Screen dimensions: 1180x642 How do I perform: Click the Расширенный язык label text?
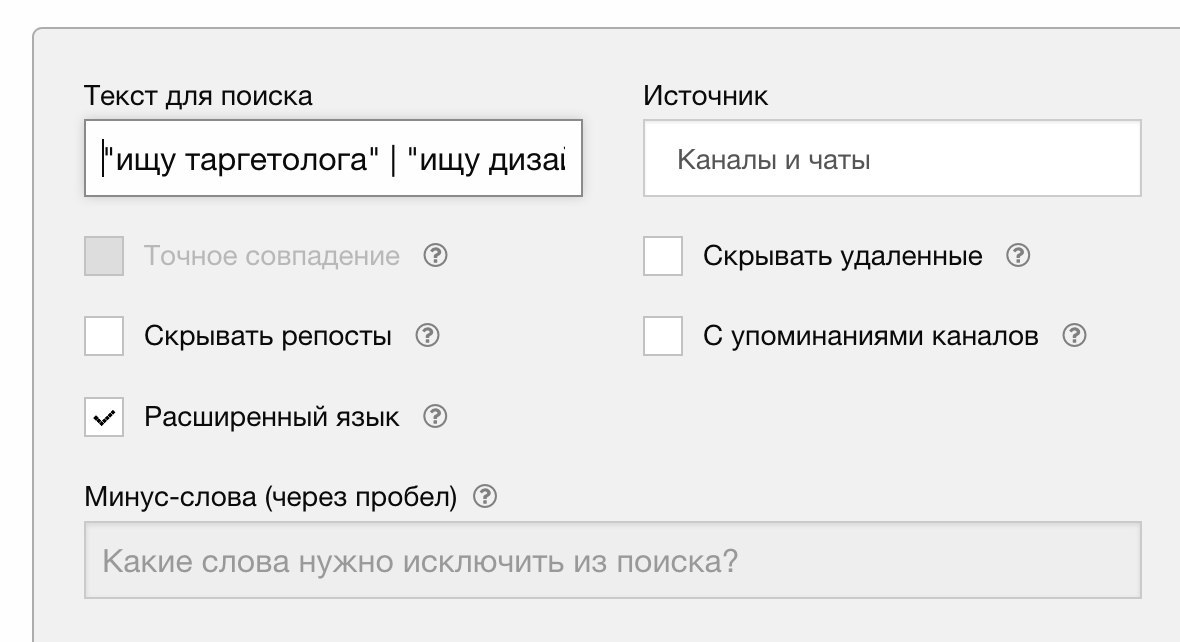coord(272,416)
